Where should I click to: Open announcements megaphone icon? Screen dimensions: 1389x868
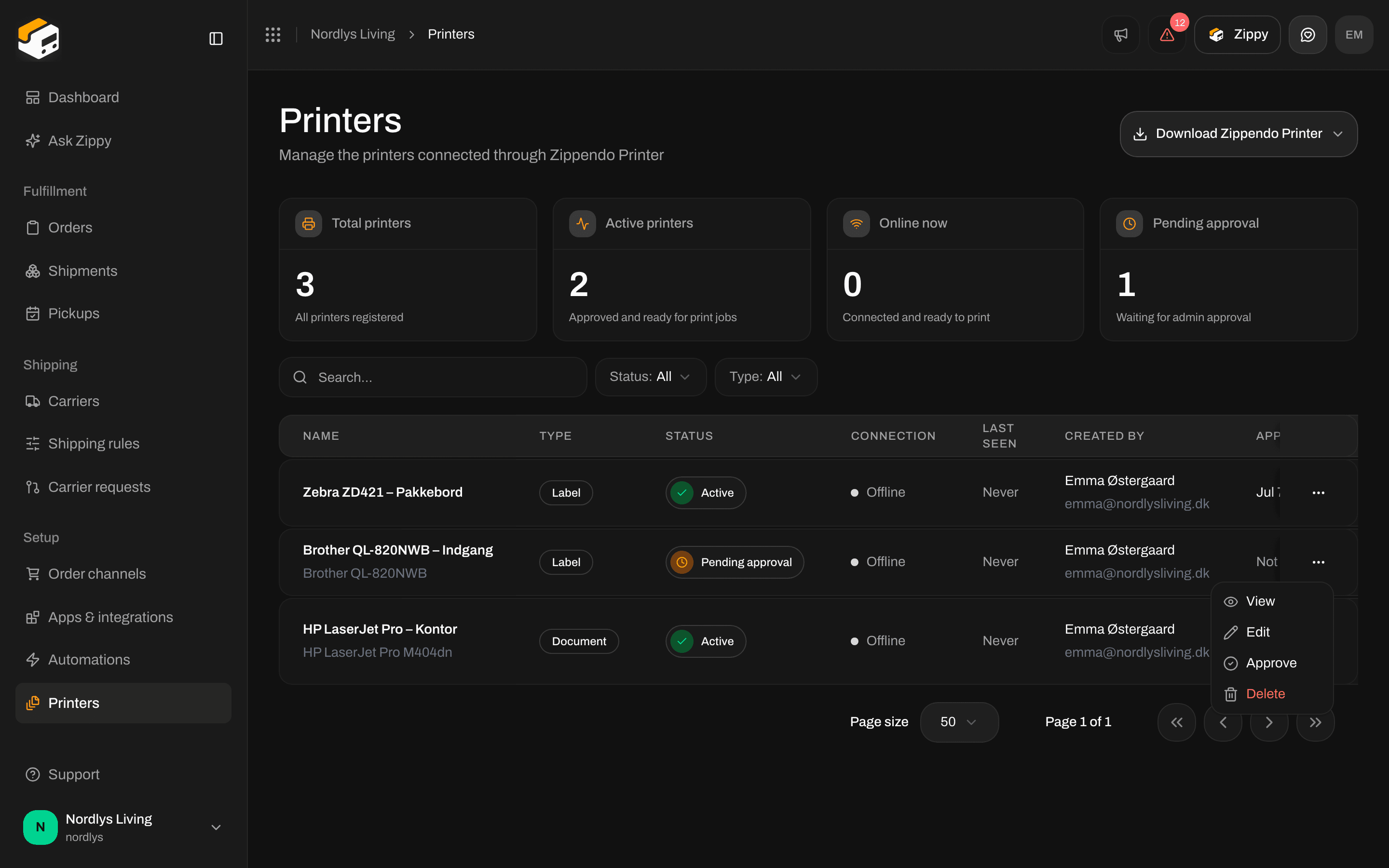tap(1120, 35)
